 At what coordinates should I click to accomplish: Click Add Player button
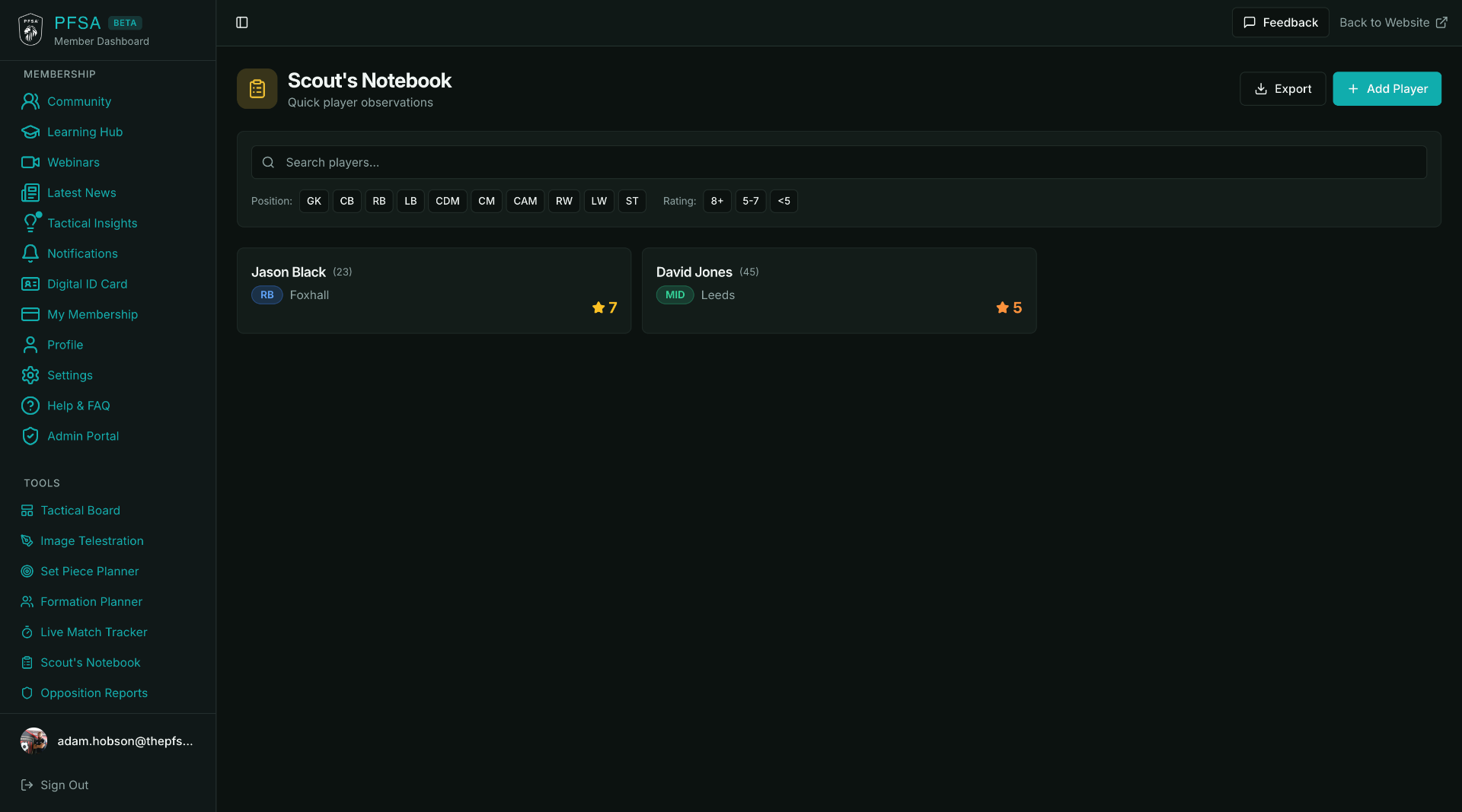1387,89
